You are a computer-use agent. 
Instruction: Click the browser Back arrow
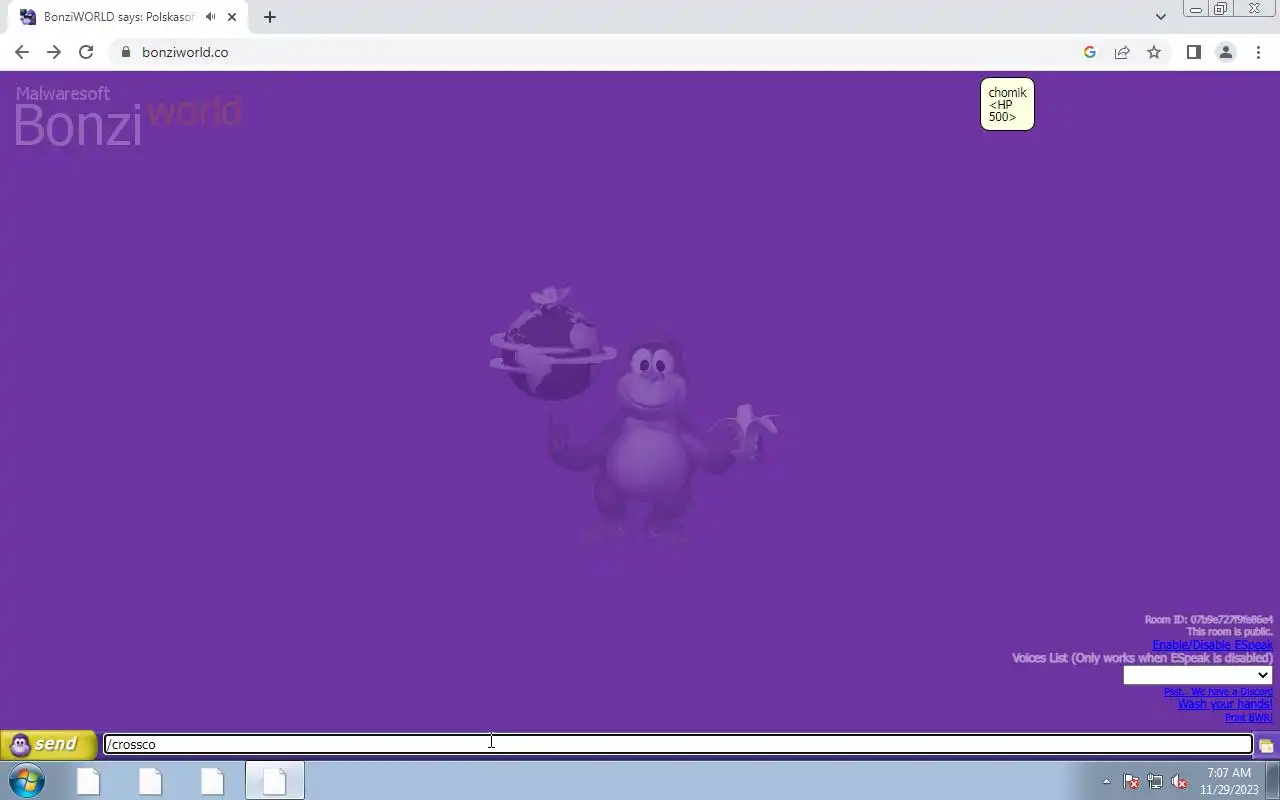[22, 52]
